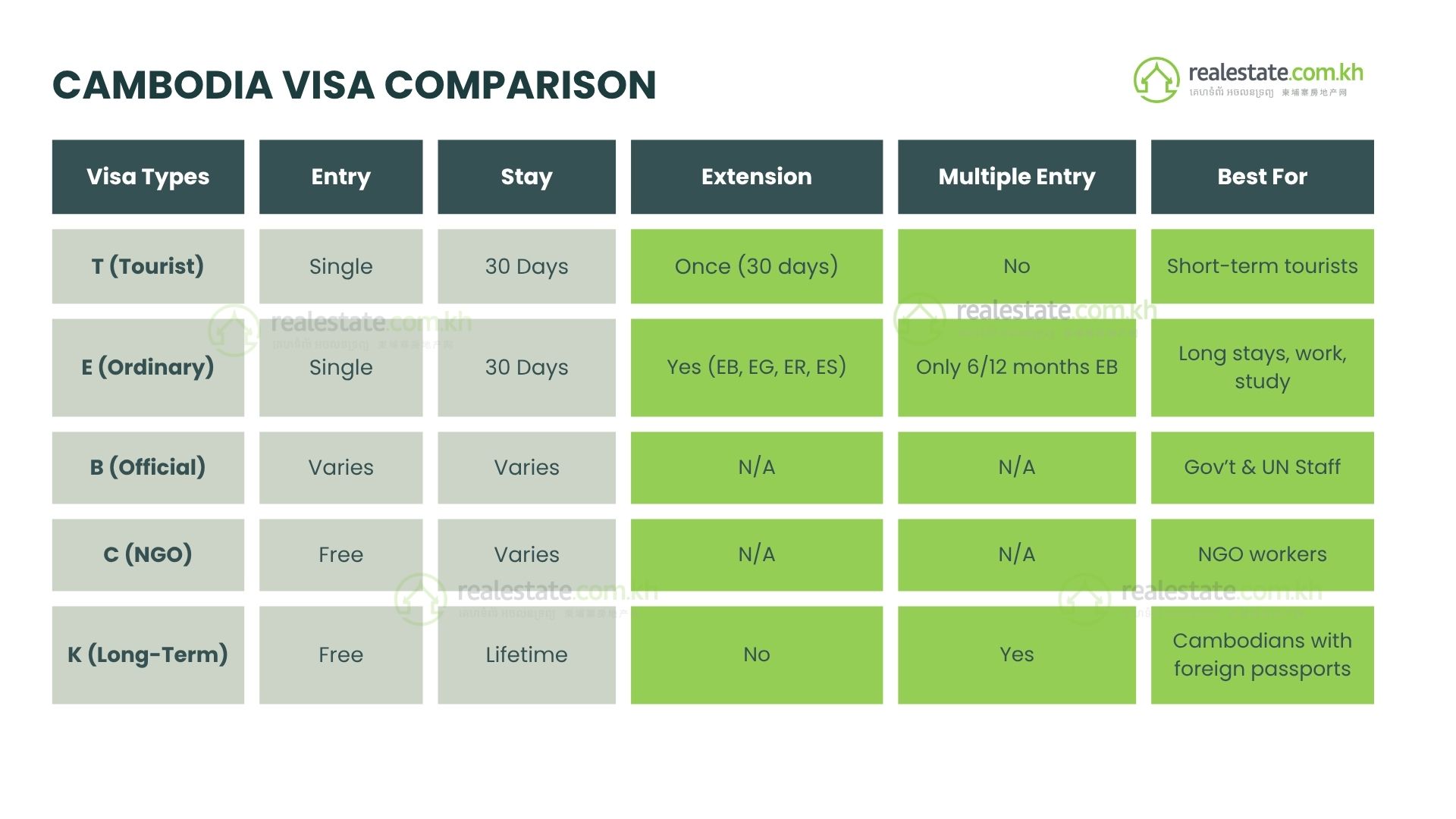The height and width of the screenshot is (819, 1456).
Task: Click the Extension header cell
Action: [x=757, y=177]
